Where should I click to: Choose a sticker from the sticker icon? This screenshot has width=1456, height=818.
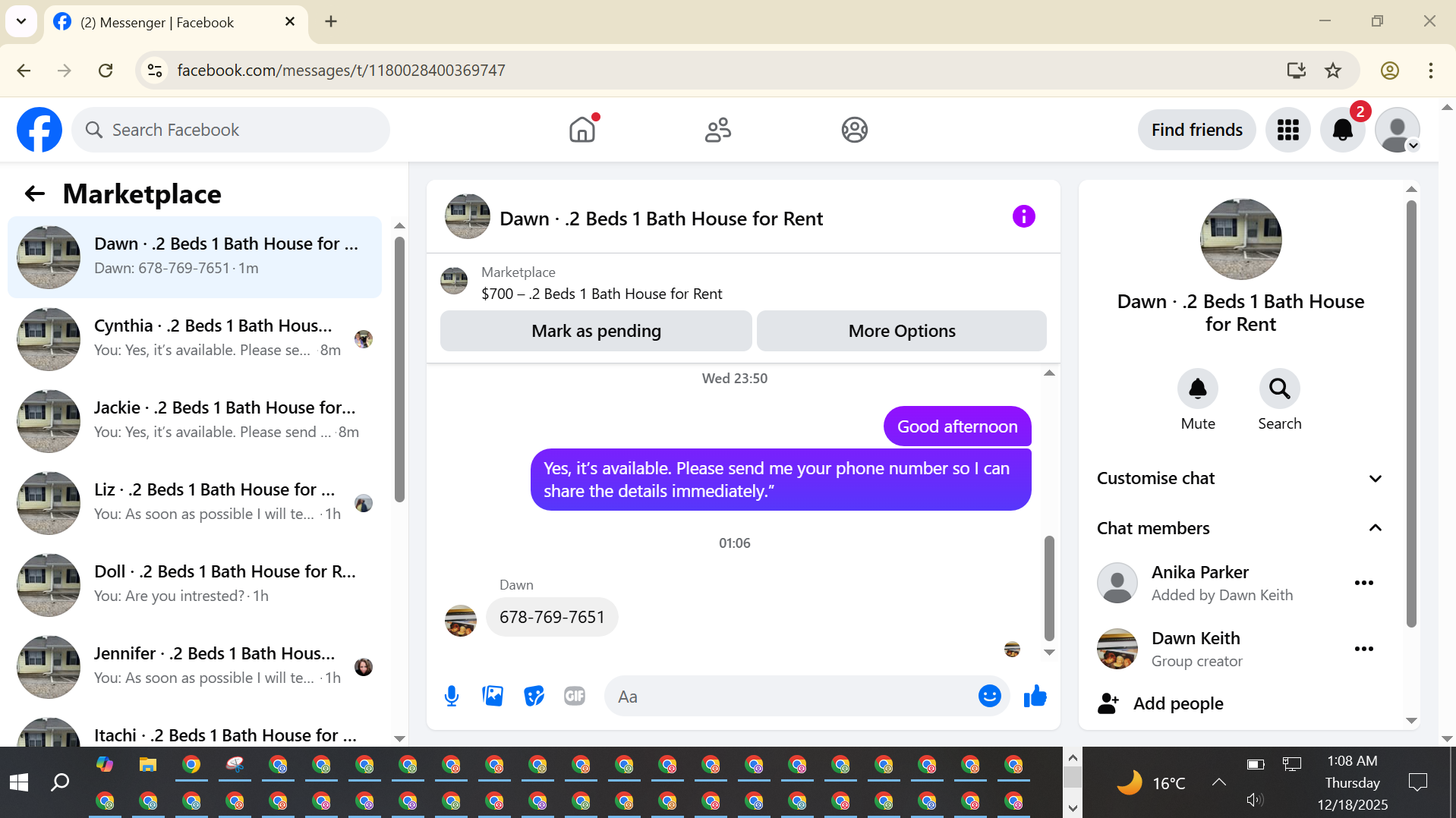pyautogui.click(x=534, y=696)
